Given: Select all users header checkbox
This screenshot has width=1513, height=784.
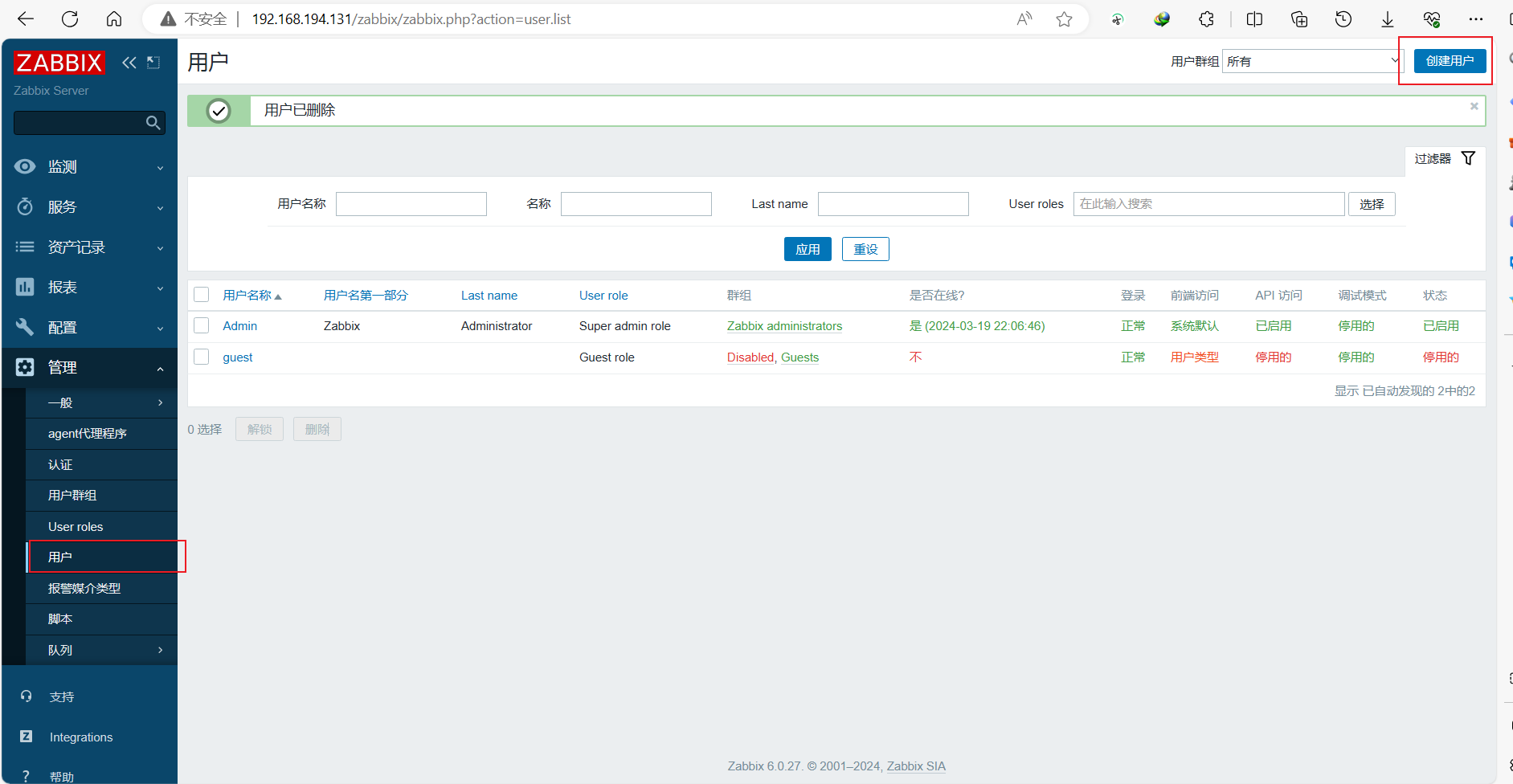Looking at the screenshot, I should click(x=202, y=295).
